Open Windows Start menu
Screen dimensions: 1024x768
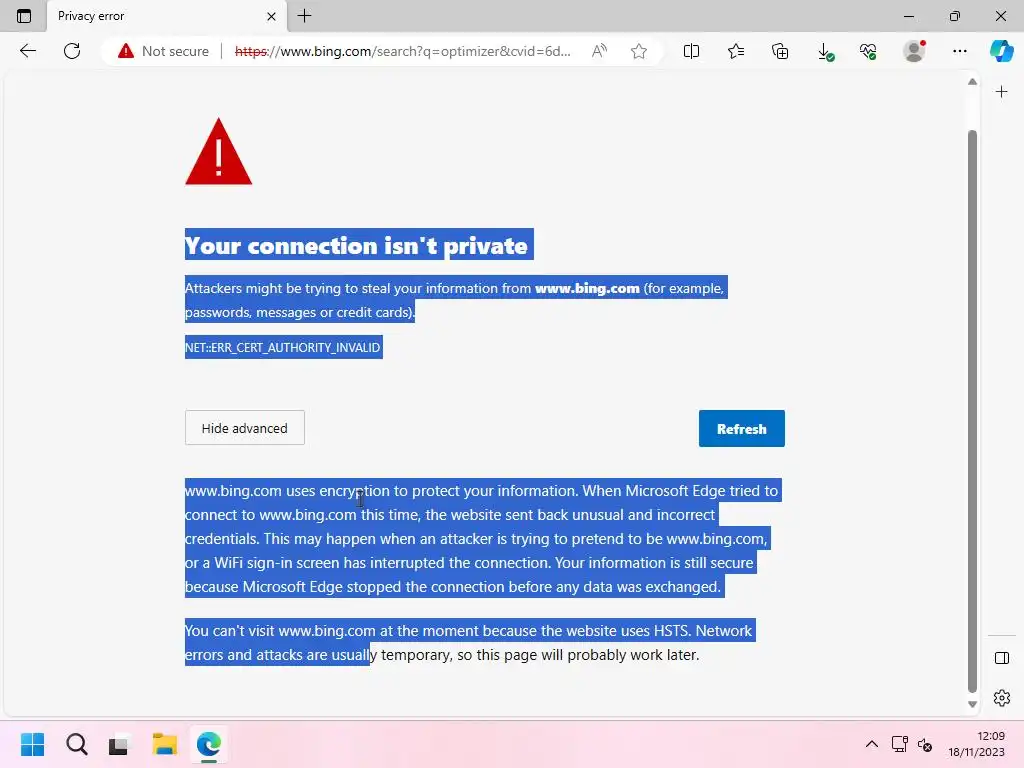[x=32, y=744]
